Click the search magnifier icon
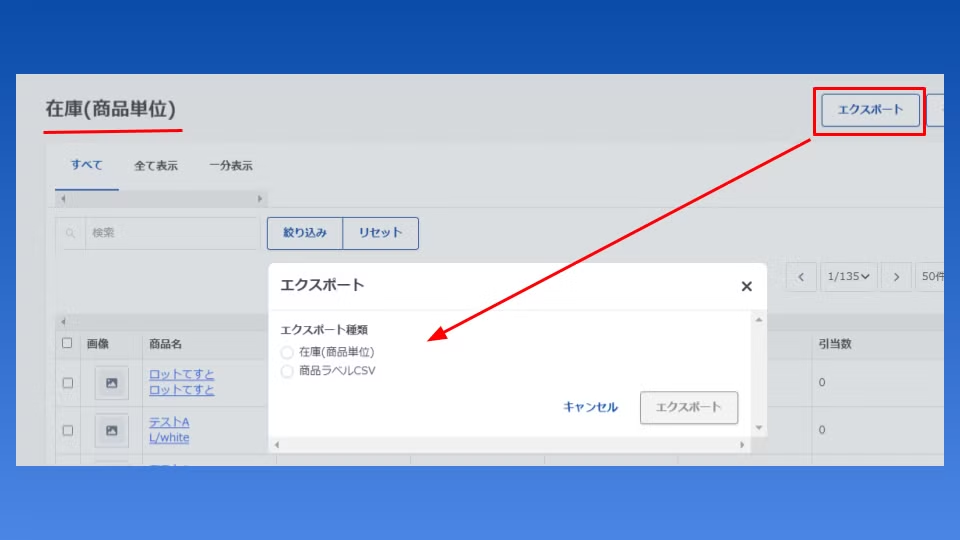 pyautogui.click(x=70, y=233)
